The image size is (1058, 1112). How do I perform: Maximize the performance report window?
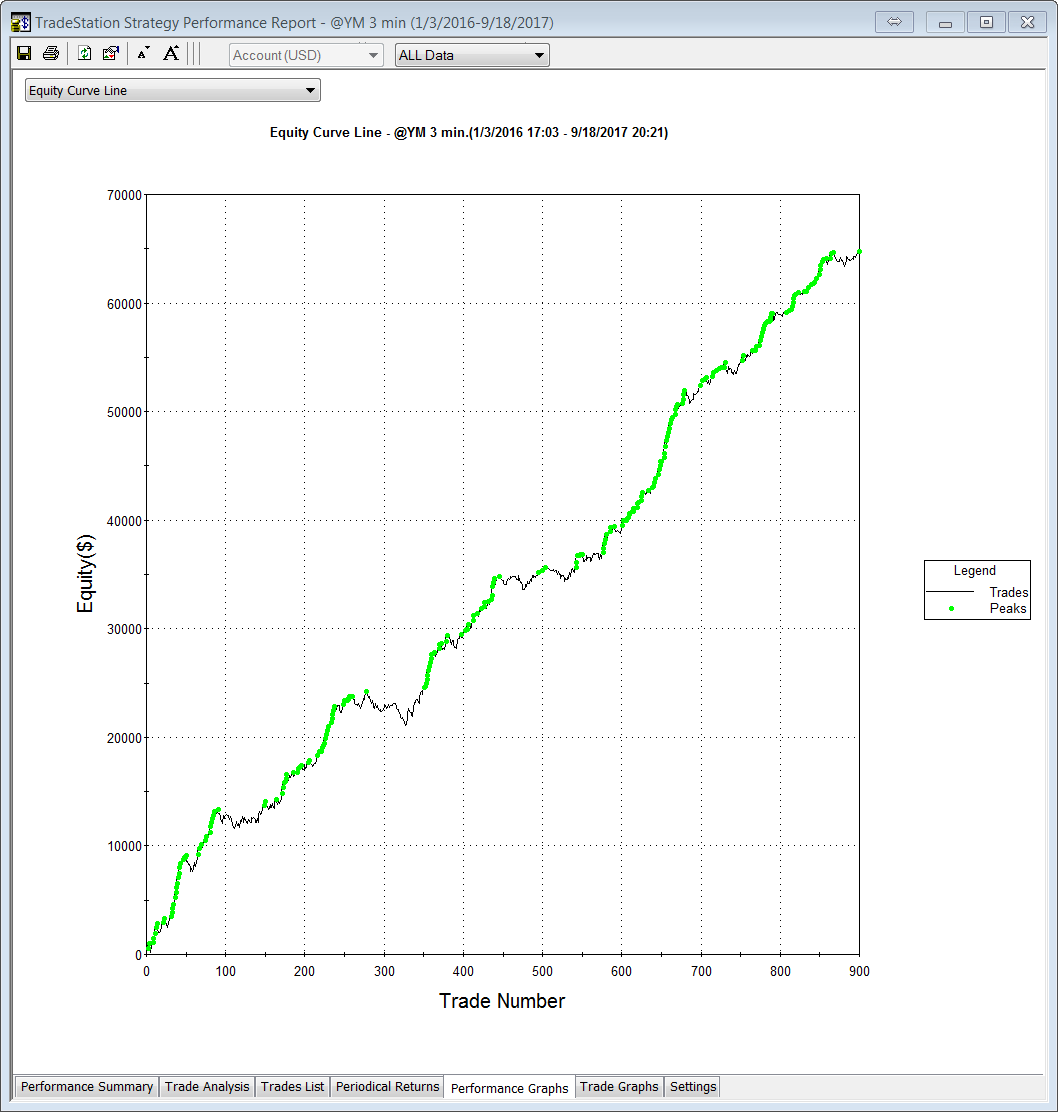point(986,22)
